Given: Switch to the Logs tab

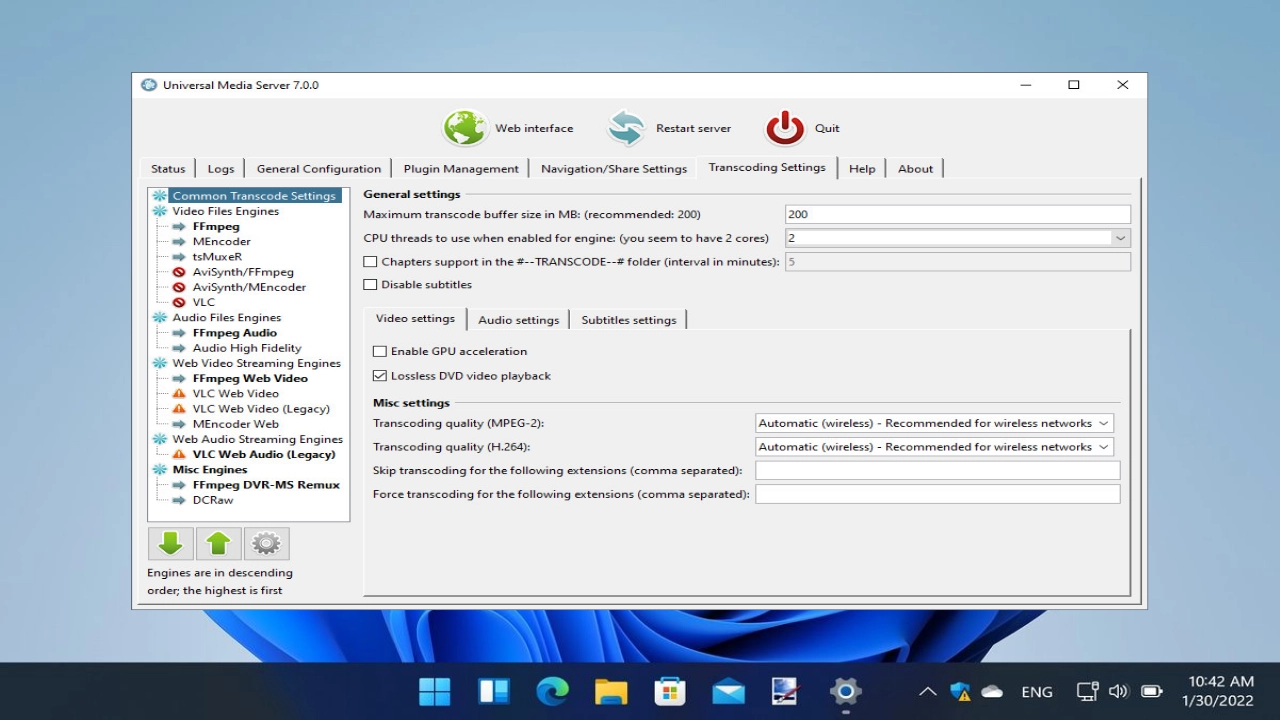Looking at the screenshot, I should tap(221, 169).
